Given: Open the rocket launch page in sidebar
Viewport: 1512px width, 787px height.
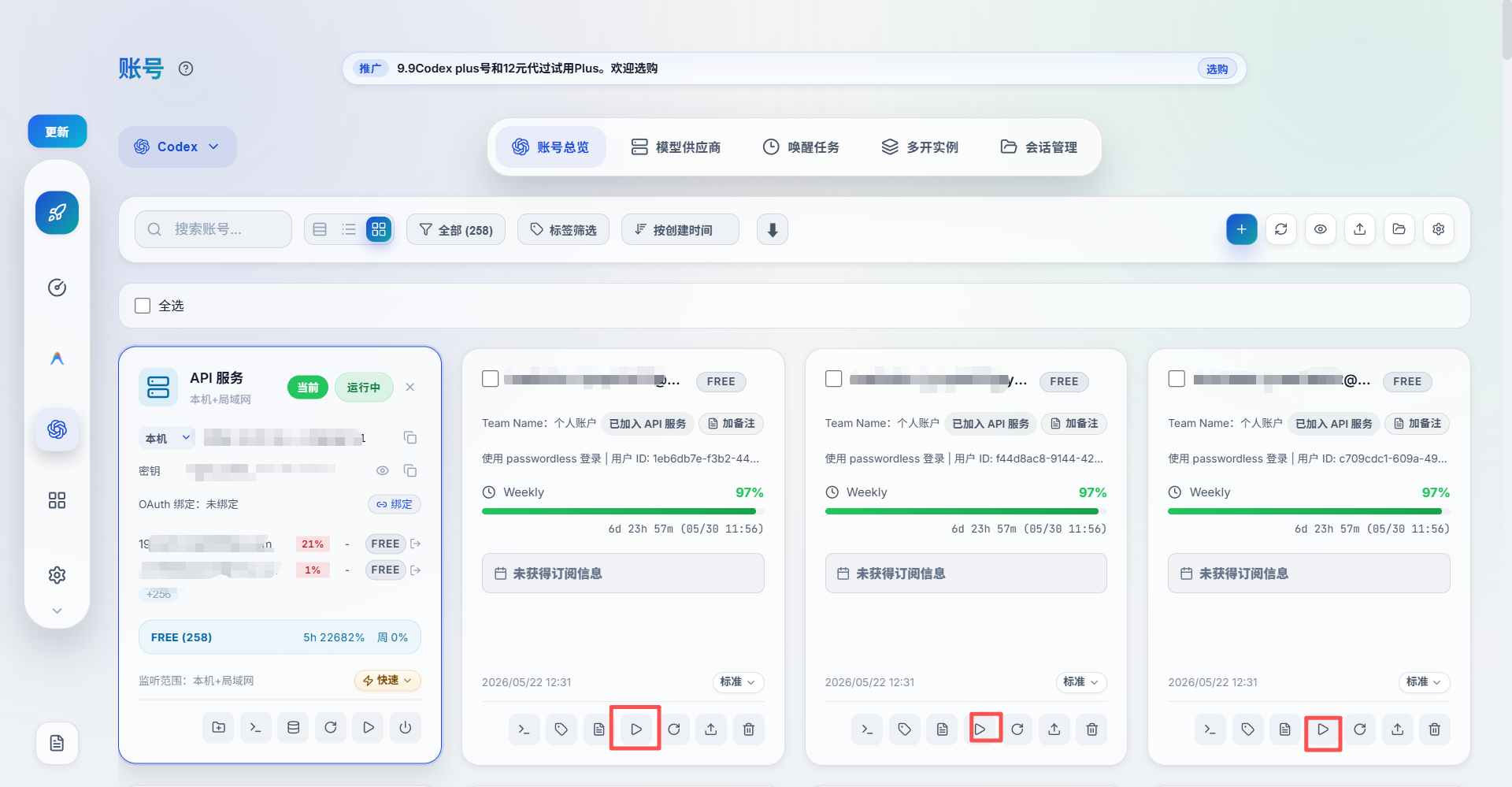Looking at the screenshot, I should point(57,213).
